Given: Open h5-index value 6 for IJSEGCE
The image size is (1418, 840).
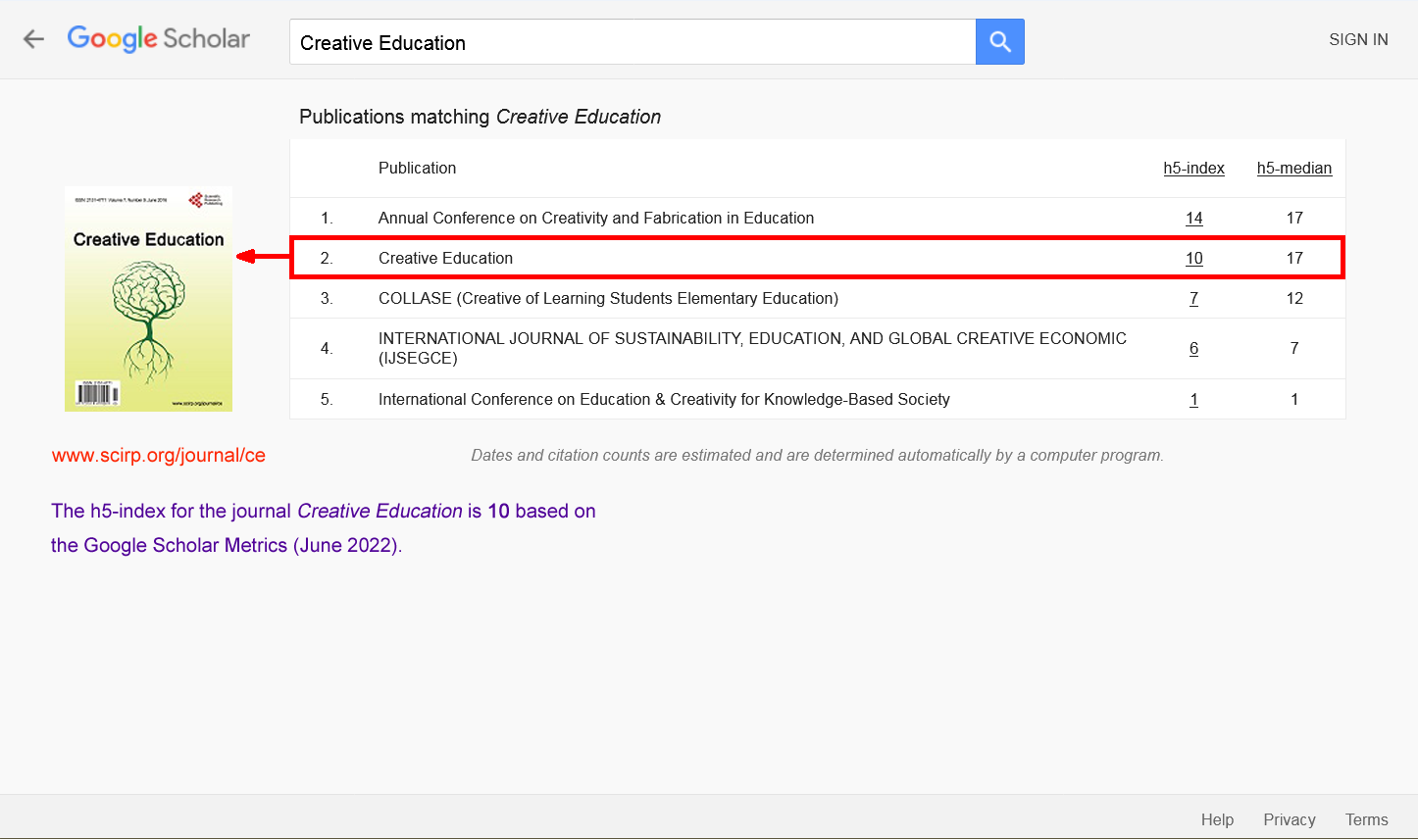Looking at the screenshot, I should [x=1193, y=348].
